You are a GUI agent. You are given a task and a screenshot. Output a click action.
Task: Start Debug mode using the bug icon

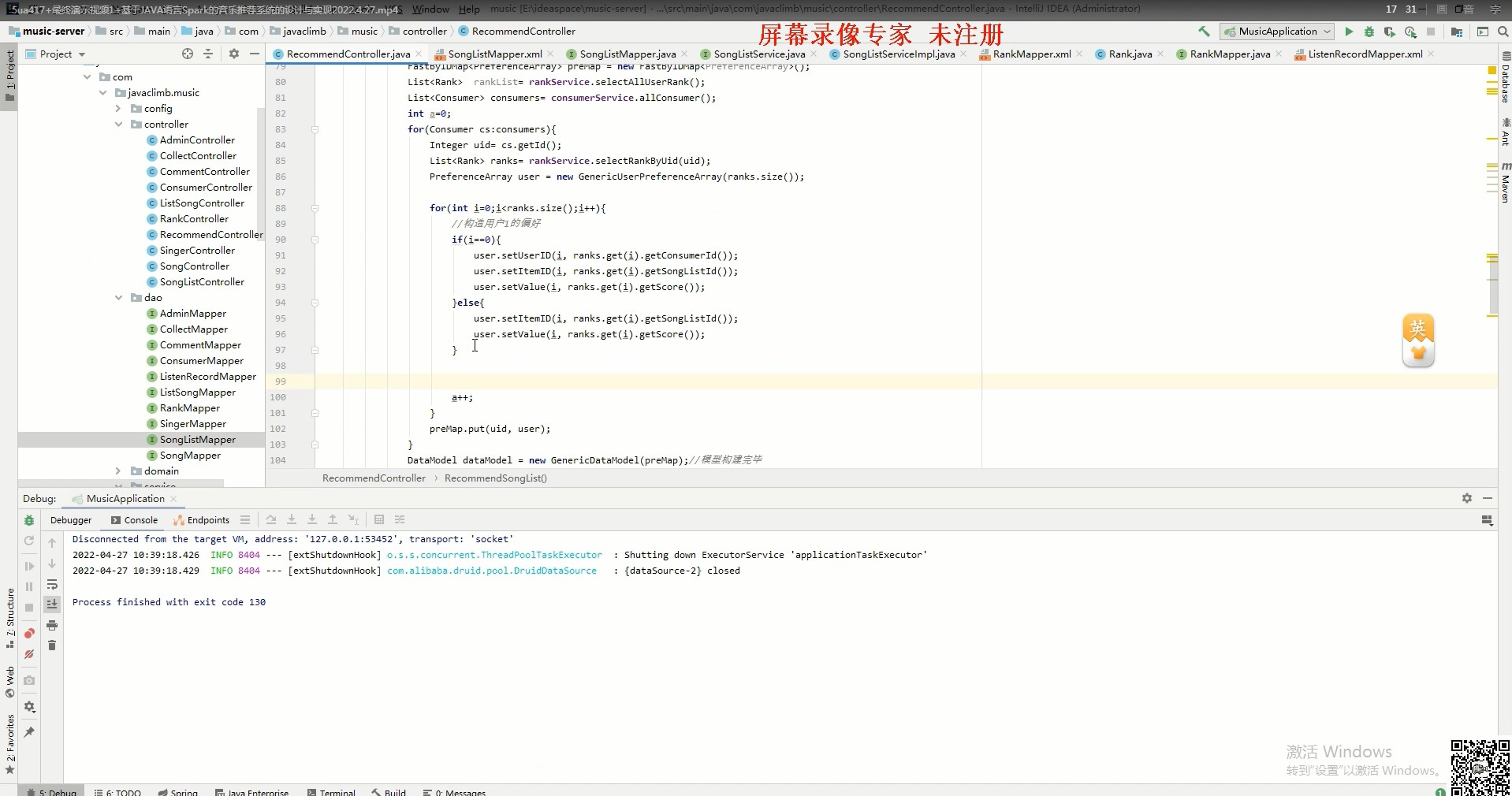[1368, 32]
